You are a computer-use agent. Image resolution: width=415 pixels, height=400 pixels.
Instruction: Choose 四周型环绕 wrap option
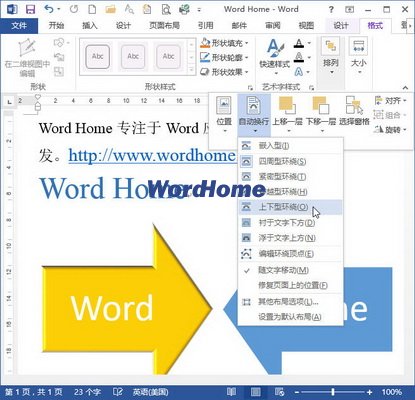[x=290, y=162]
